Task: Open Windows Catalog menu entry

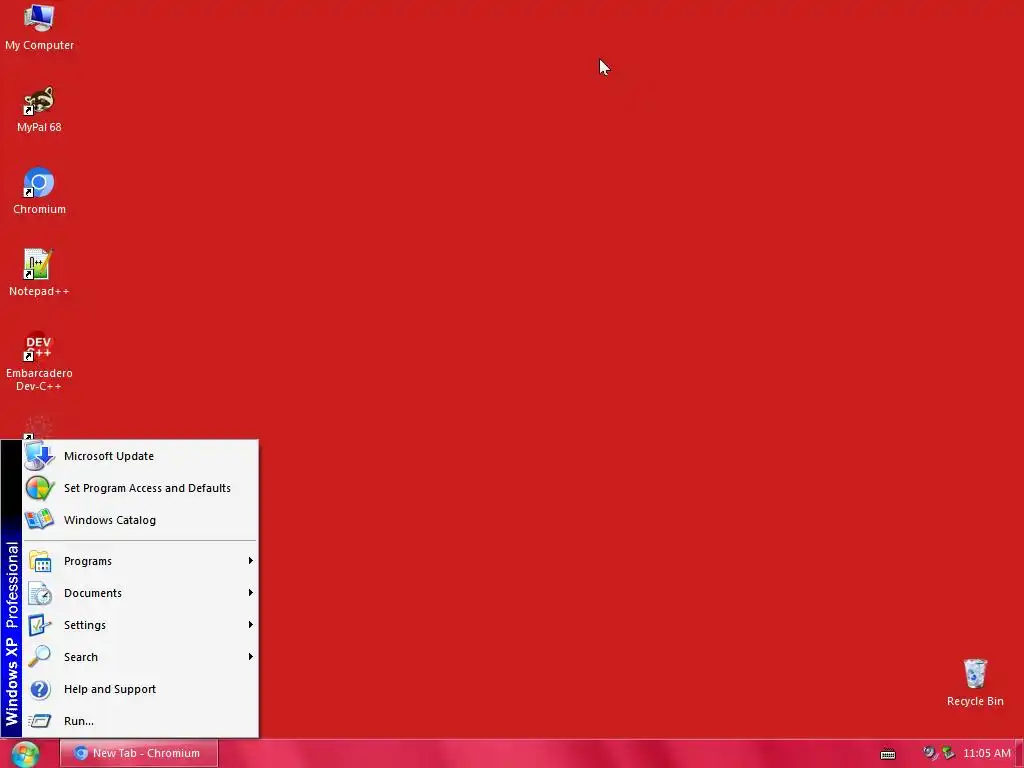Action: [x=140, y=520]
